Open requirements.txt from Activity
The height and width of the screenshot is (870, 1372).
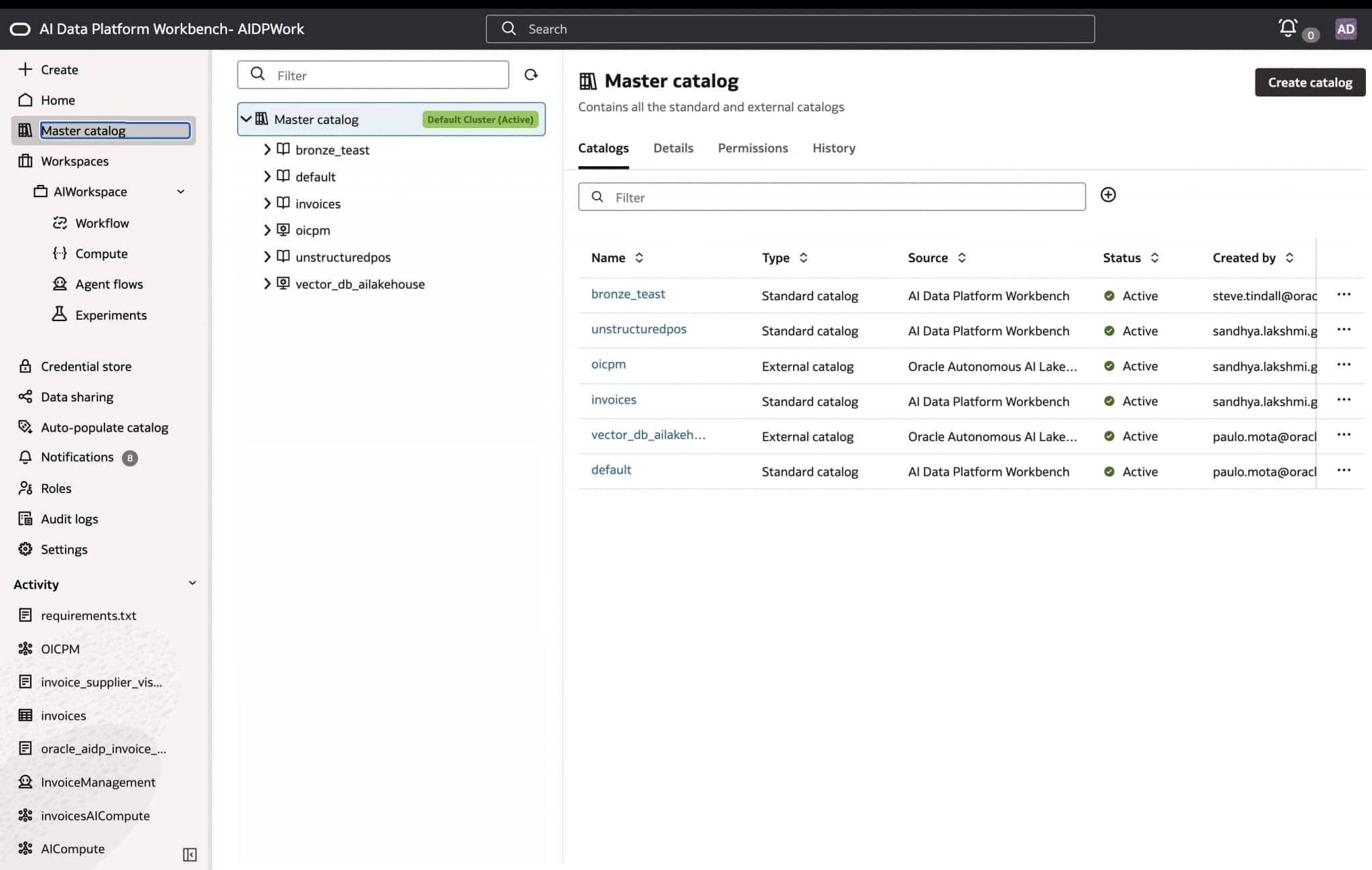[x=88, y=615]
